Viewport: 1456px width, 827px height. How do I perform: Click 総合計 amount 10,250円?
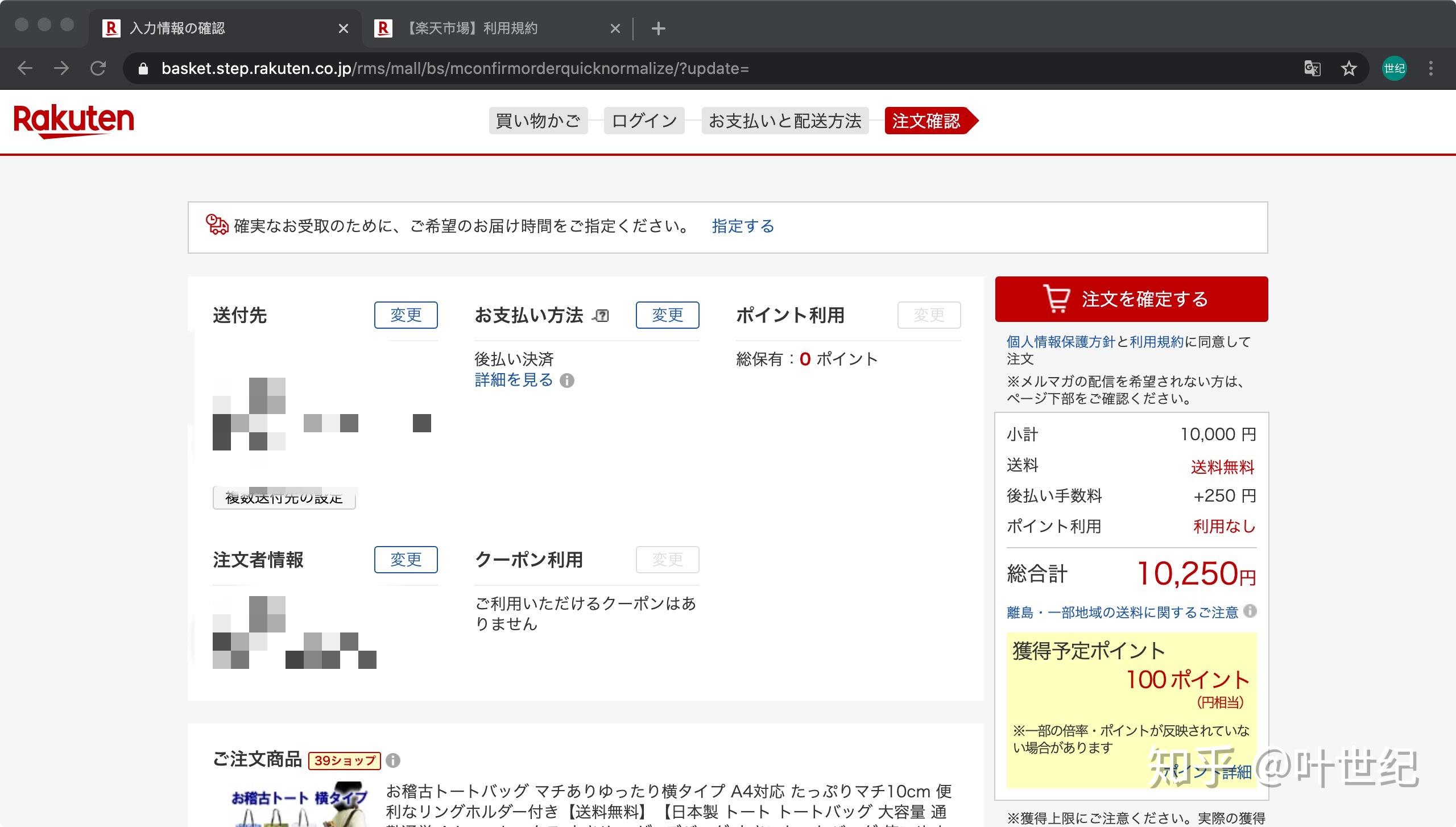pos(1196,573)
